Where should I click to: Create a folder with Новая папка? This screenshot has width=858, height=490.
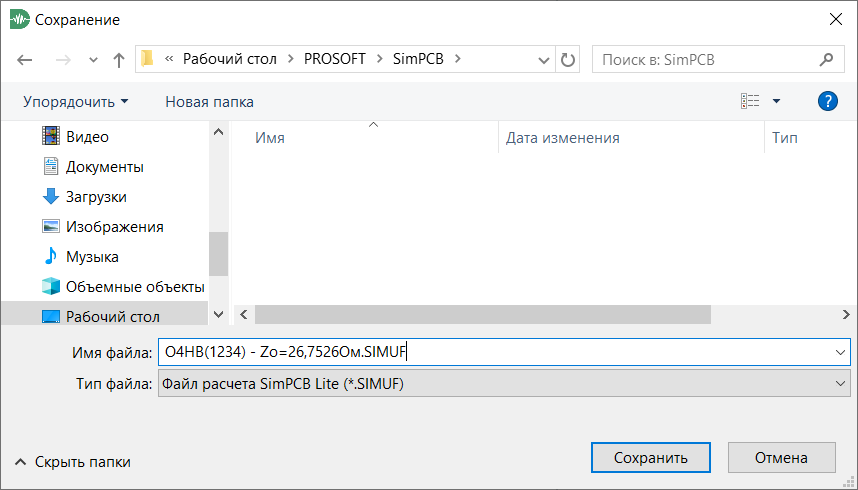coord(210,102)
